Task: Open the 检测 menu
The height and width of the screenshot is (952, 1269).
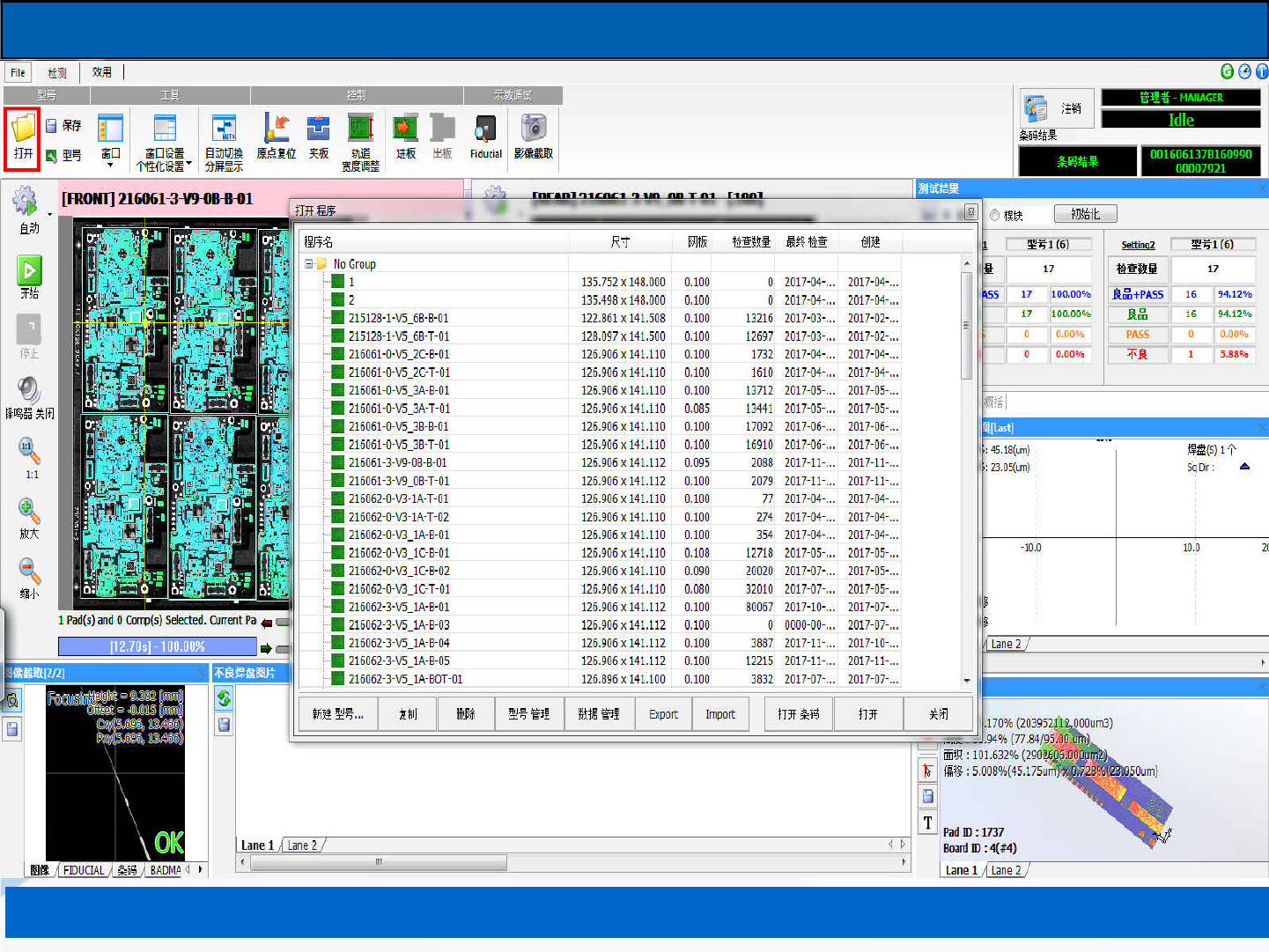Action: 57,72
